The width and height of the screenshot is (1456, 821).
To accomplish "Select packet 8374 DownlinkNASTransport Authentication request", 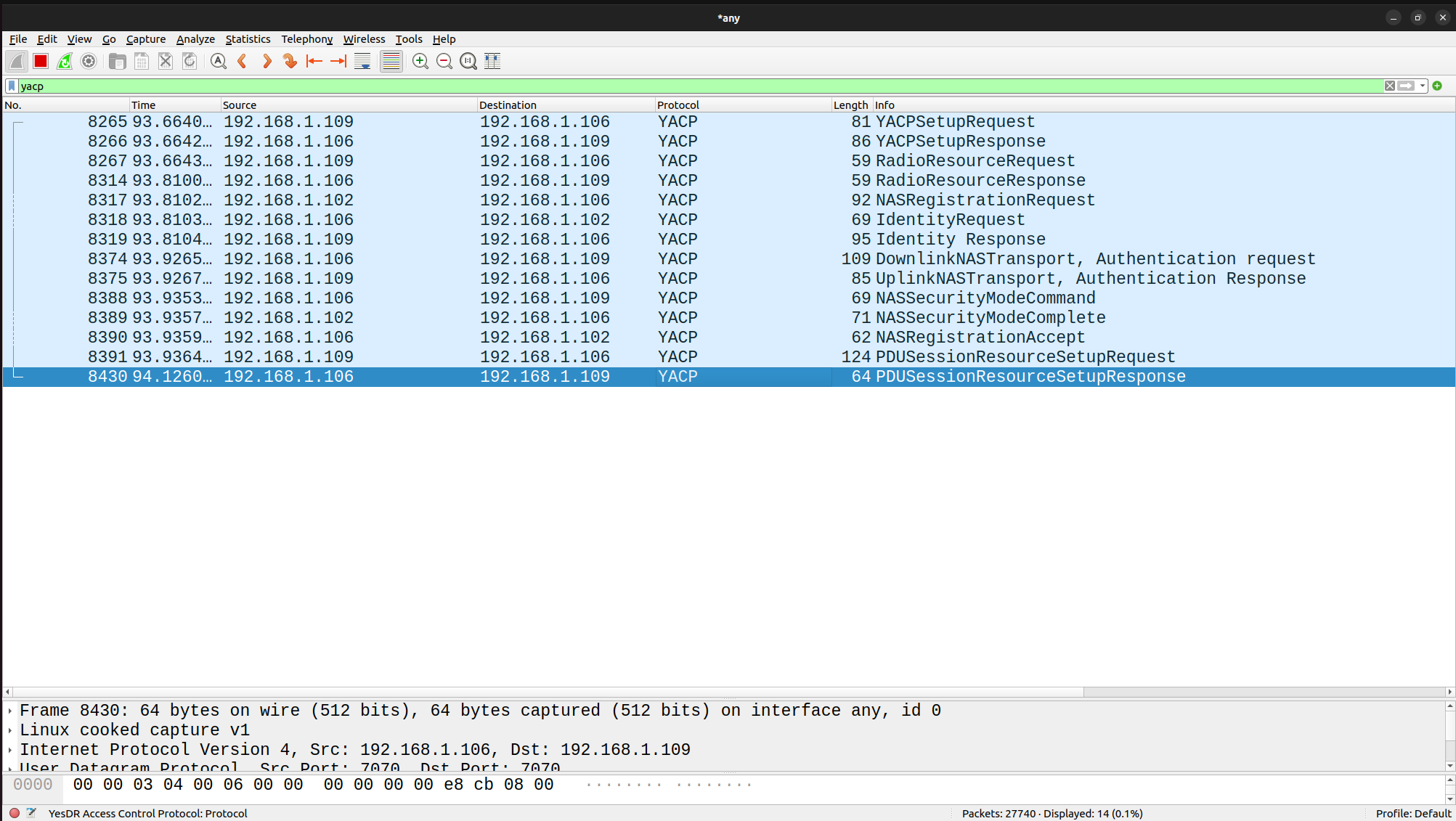I will 729,259.
